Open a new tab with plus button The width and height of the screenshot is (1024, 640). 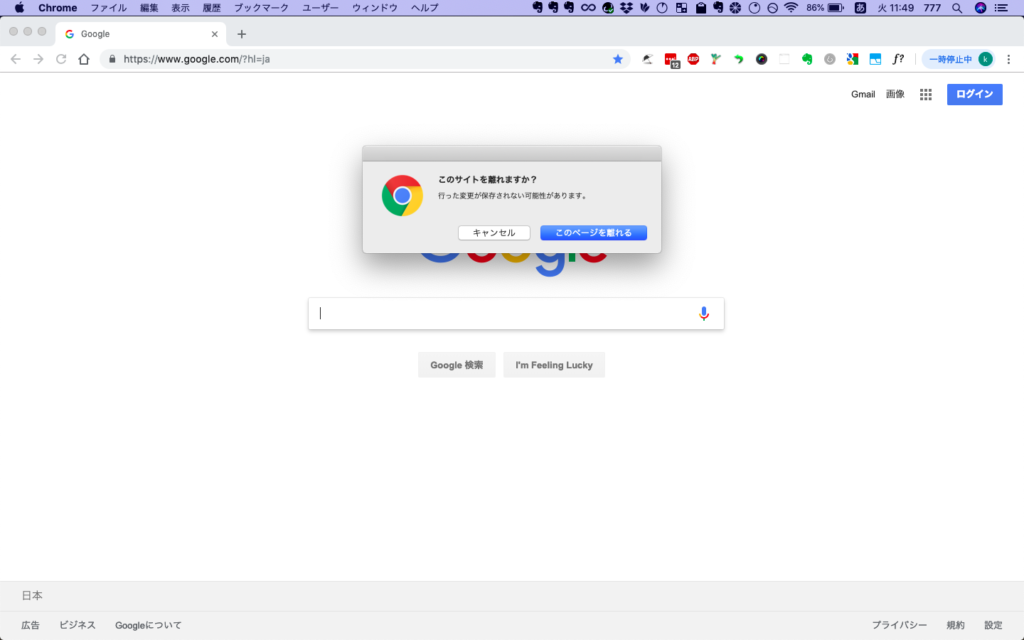(x=241, y=33)
